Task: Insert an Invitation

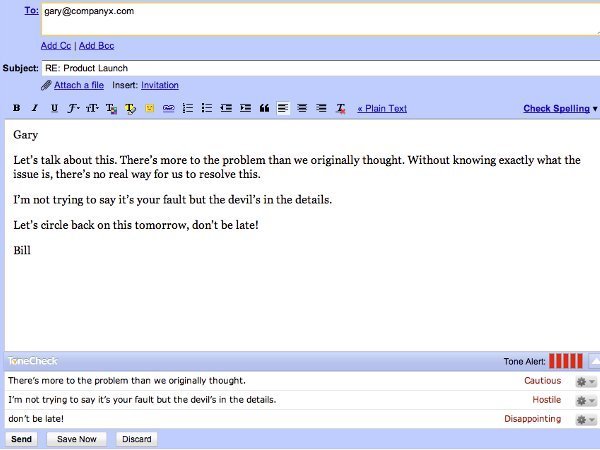Action: [160, 85]
